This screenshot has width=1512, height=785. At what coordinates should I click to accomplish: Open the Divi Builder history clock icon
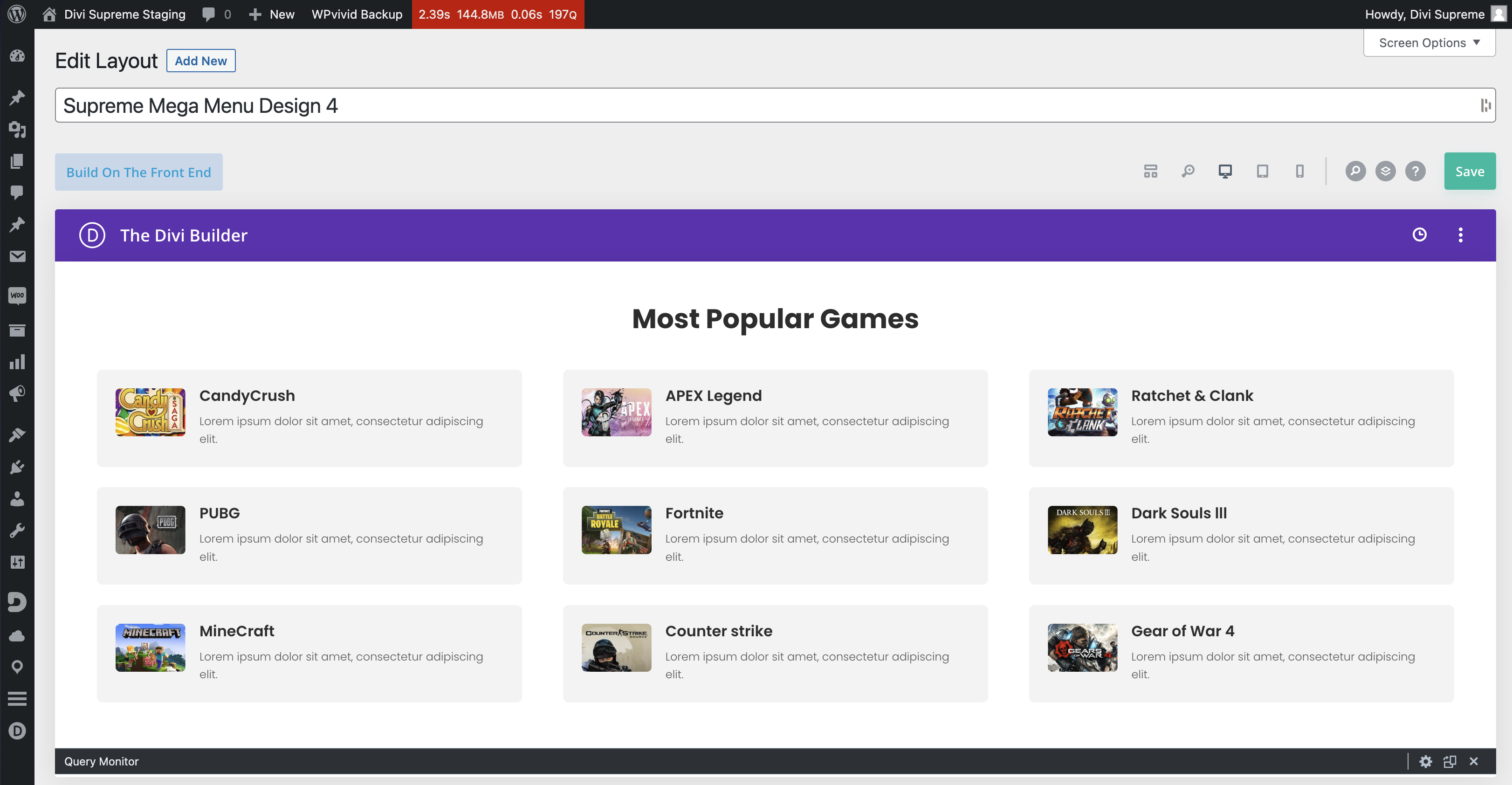click(x=1419, y=235)
